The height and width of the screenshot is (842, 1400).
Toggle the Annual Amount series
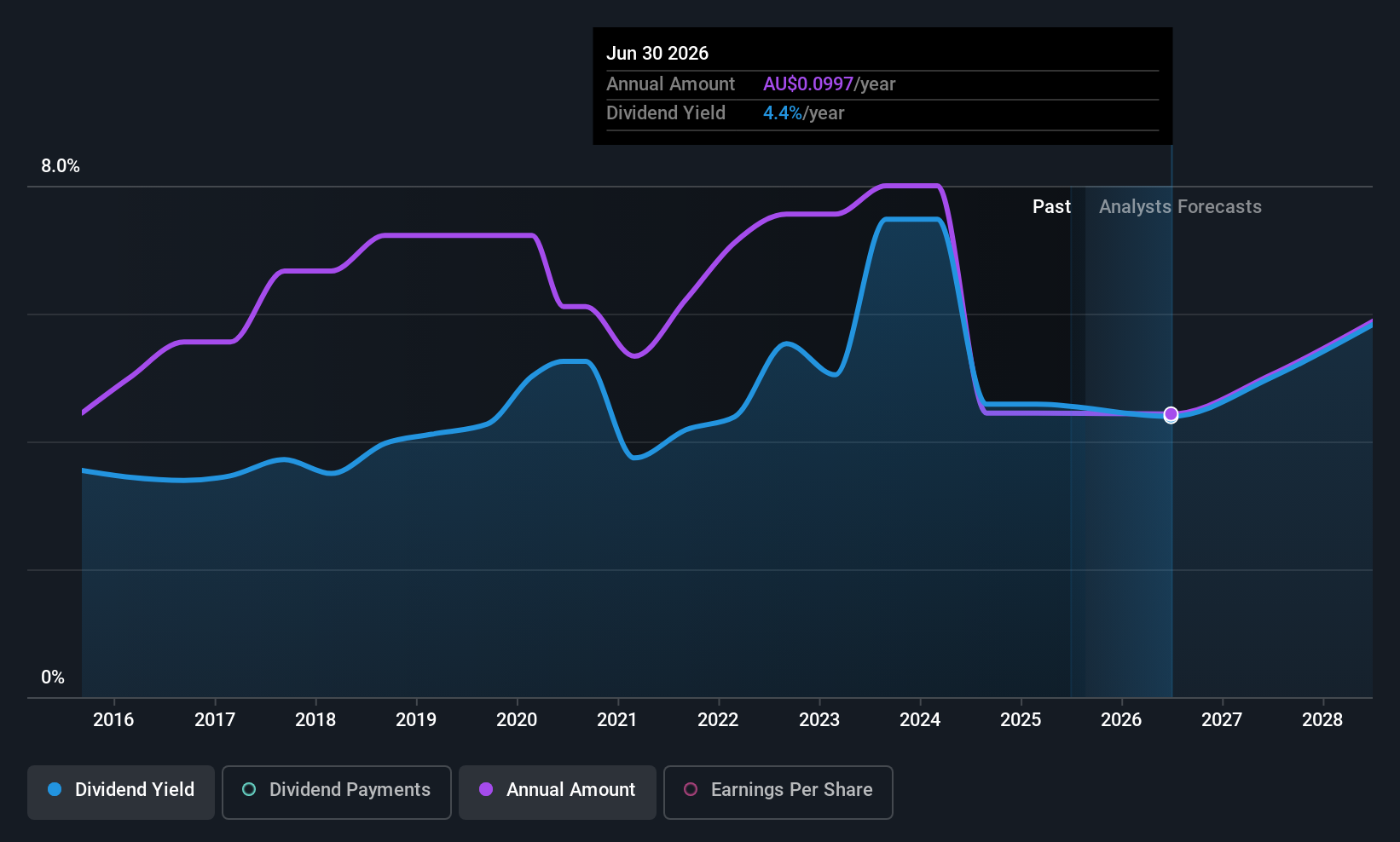tap(558, 792)
